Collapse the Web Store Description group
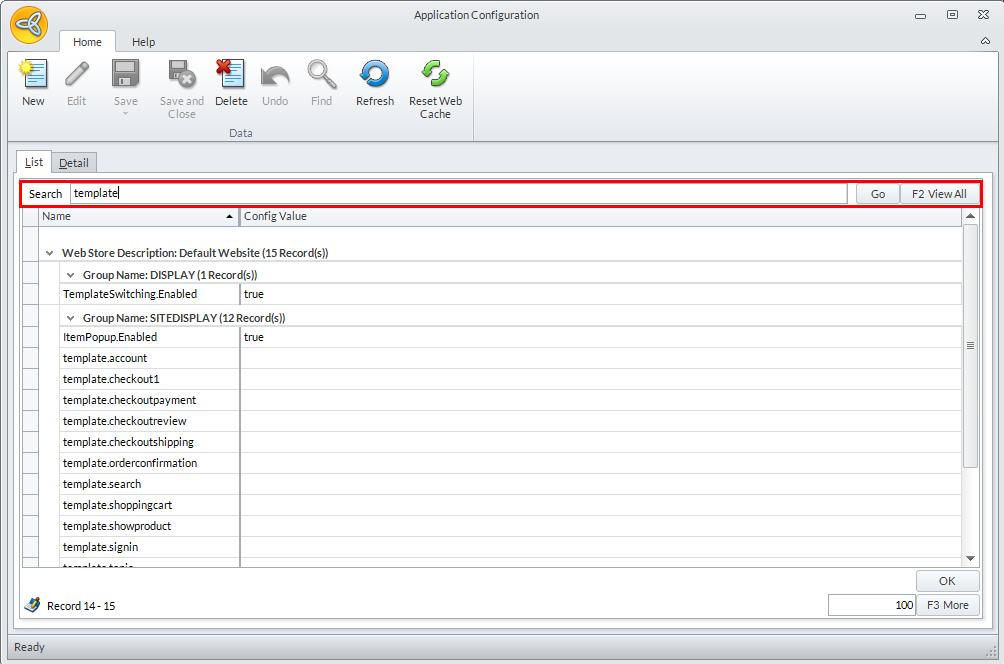The width and height of the screenshot is (1004, 664). 49,253
